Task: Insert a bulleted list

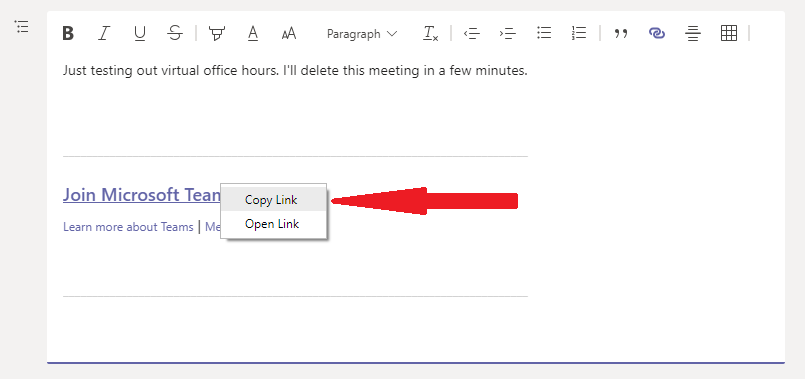Action: coord(544,34)
